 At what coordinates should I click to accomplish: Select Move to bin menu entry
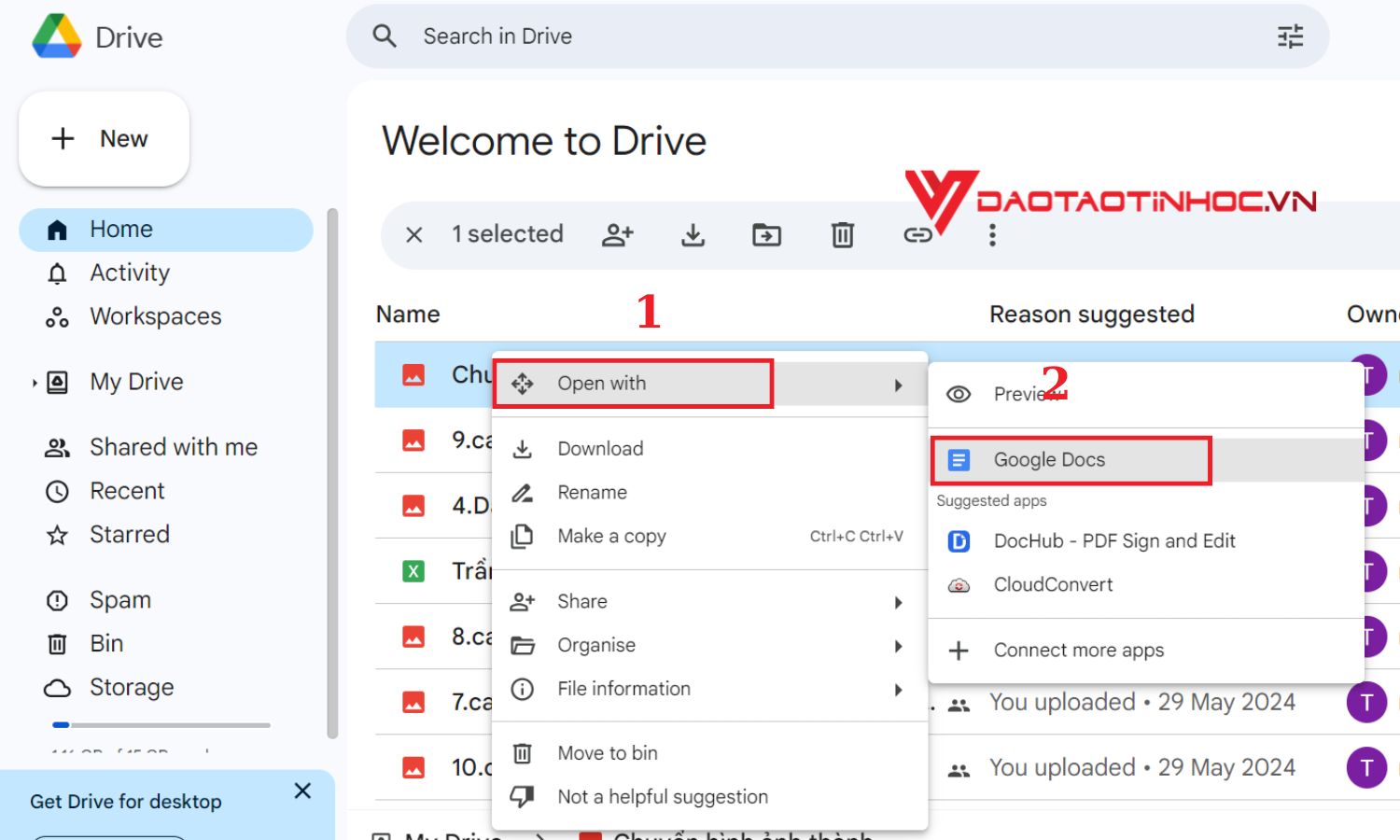(607, 753)
